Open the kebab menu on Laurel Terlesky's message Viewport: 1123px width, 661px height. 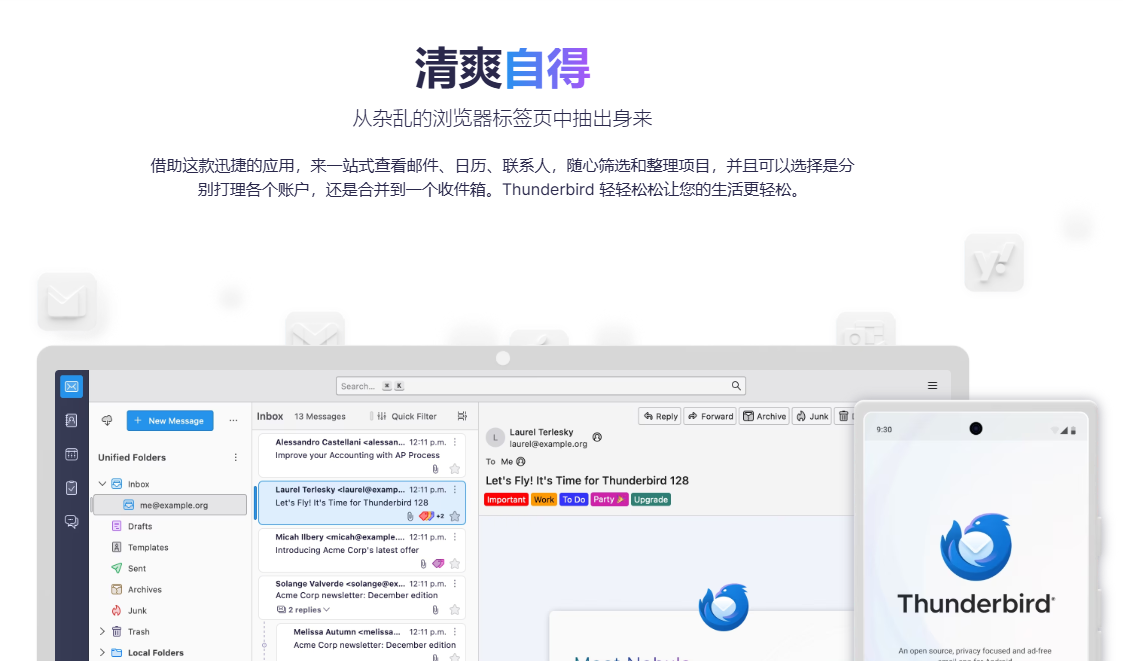455,489
